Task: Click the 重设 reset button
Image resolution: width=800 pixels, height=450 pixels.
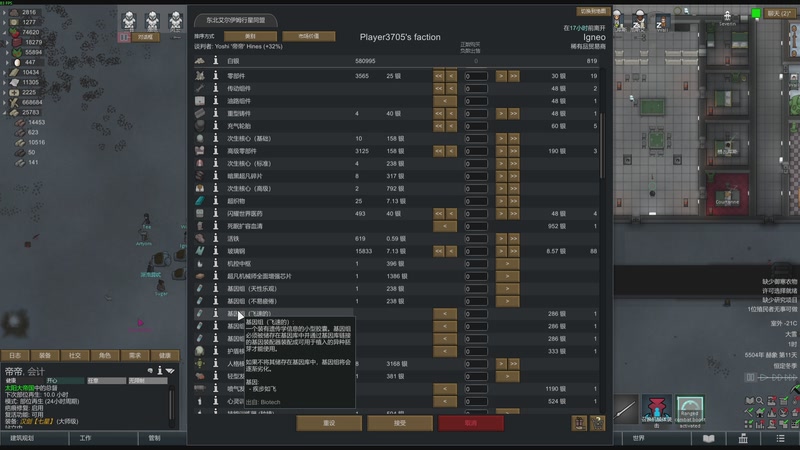Action: pos(329,423)
